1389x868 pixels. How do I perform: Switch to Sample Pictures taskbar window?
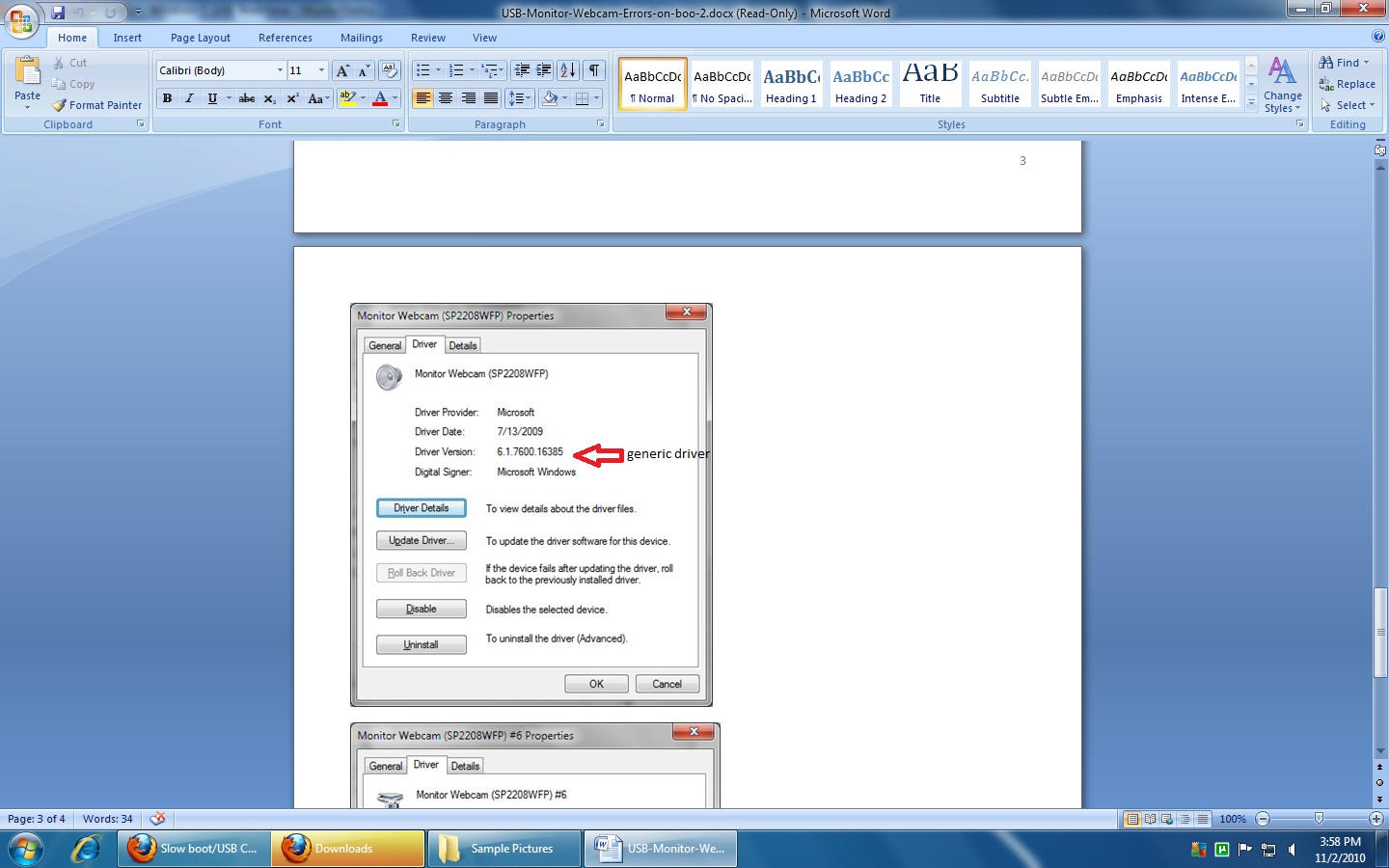point(504,849)
